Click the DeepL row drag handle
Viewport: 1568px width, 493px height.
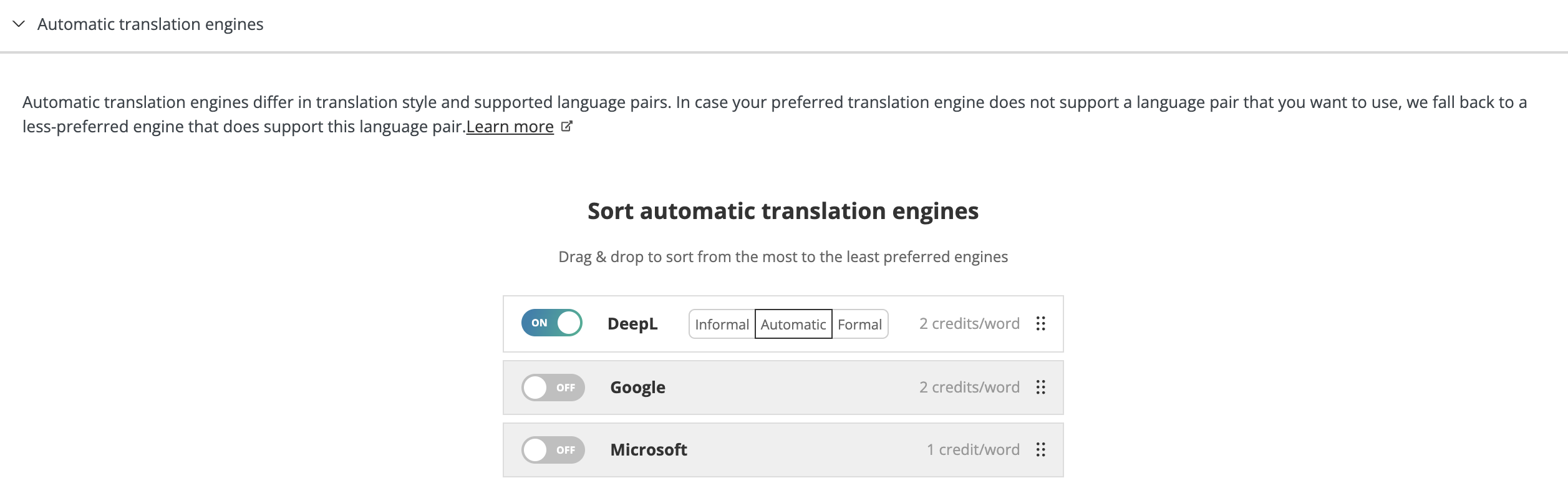pyautogui.click(x=1040, y=323)
